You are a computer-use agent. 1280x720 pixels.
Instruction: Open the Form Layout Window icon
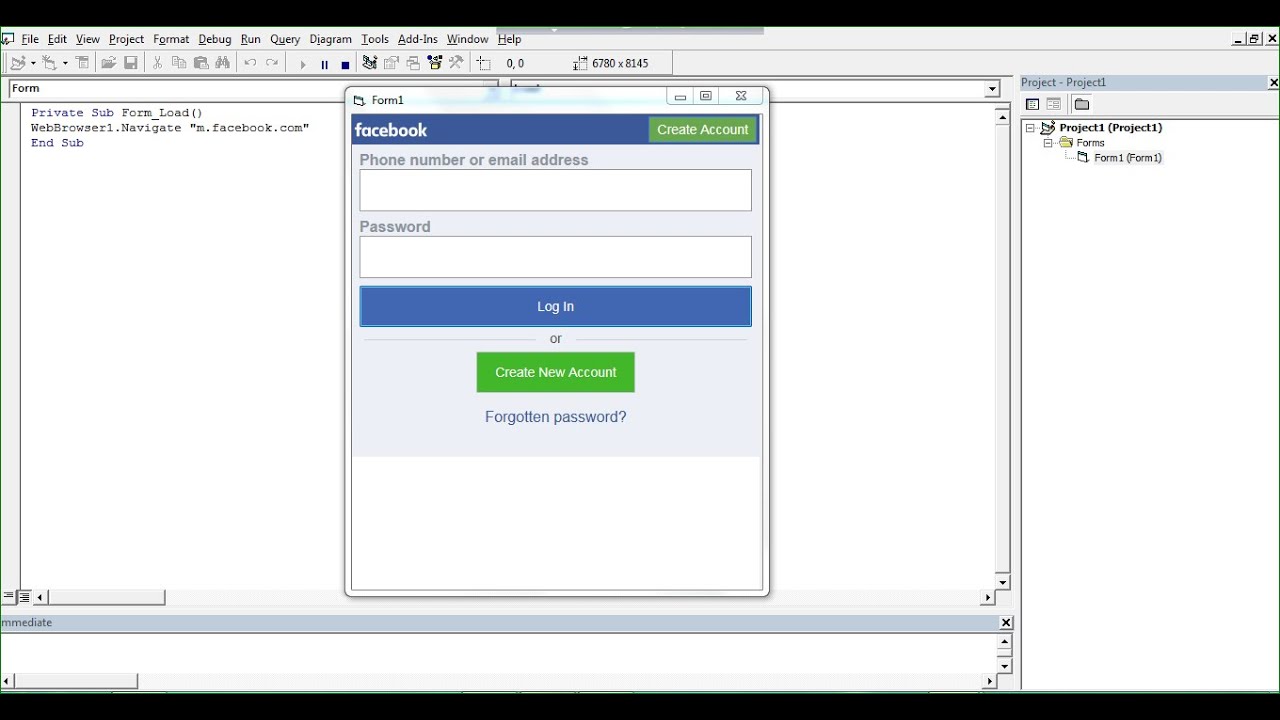(414, 63)
